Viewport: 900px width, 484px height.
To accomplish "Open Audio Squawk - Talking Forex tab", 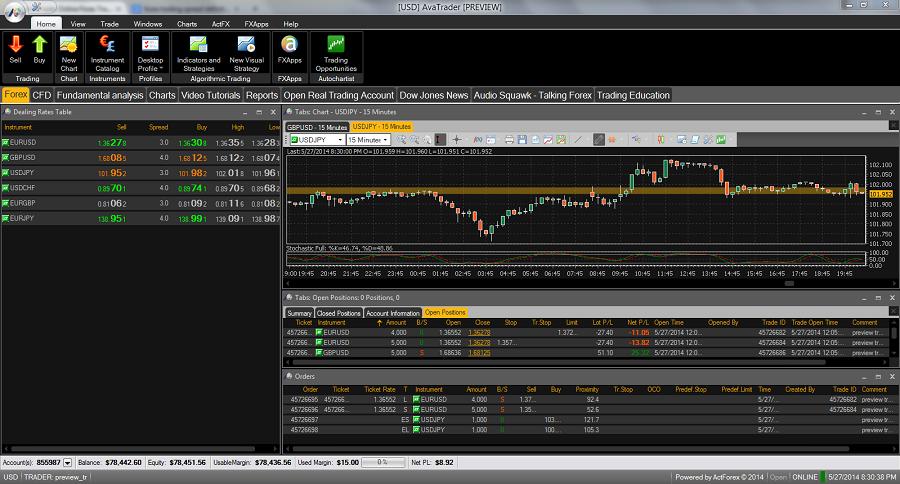I will 533,95.
